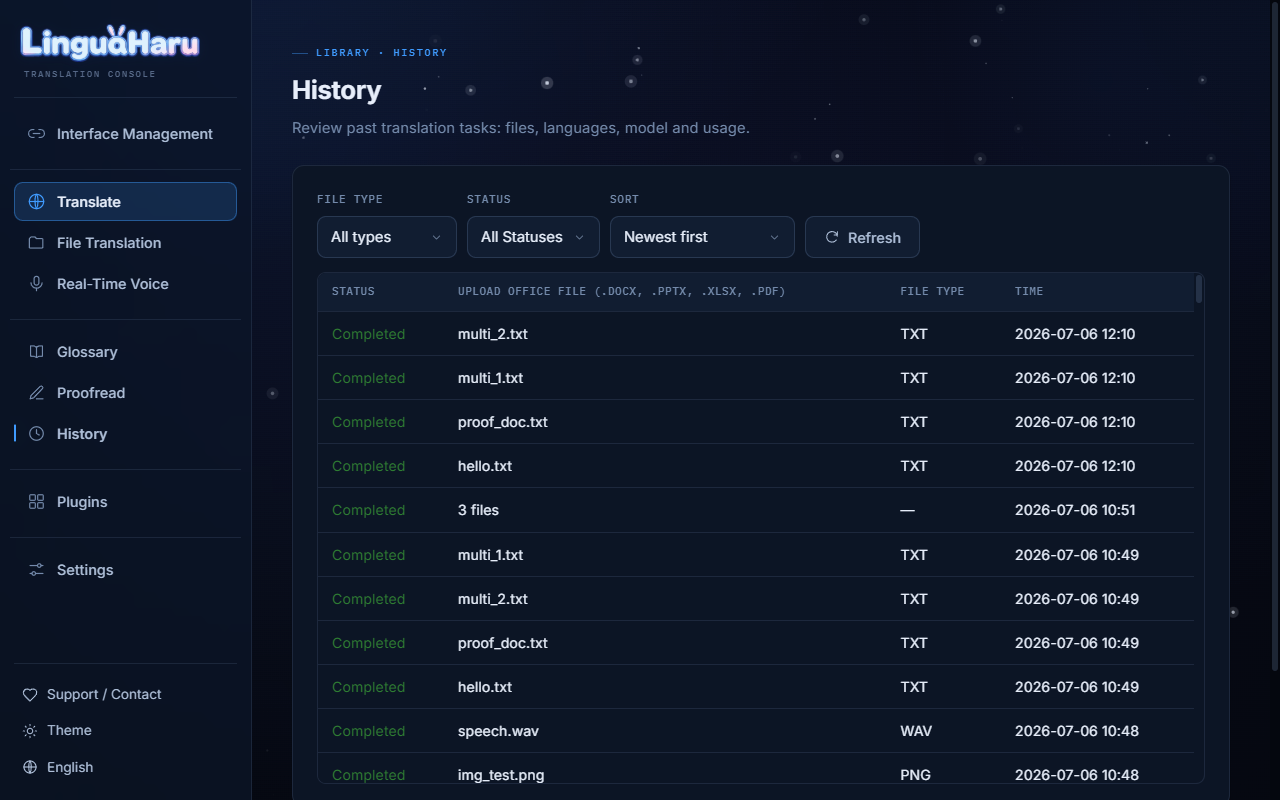Click the chevron in 'All types' dropdown

click(436, 238)
